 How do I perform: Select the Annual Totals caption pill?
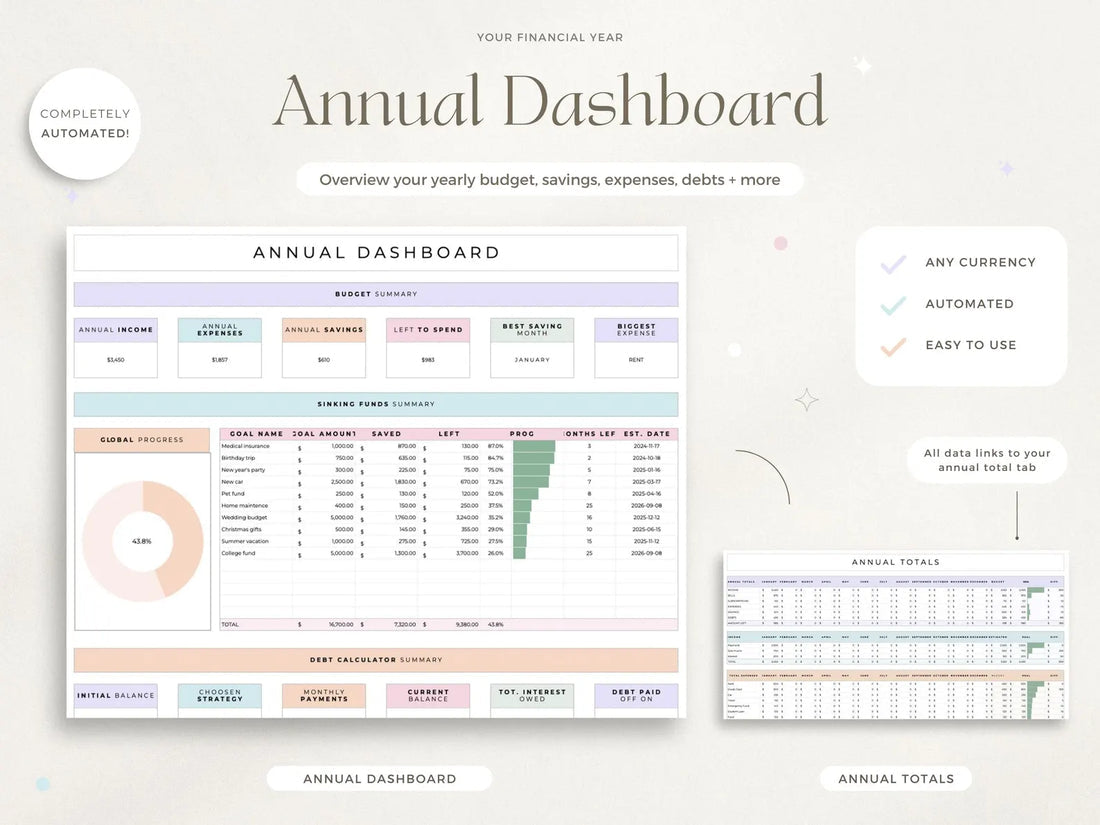point(895,779)
